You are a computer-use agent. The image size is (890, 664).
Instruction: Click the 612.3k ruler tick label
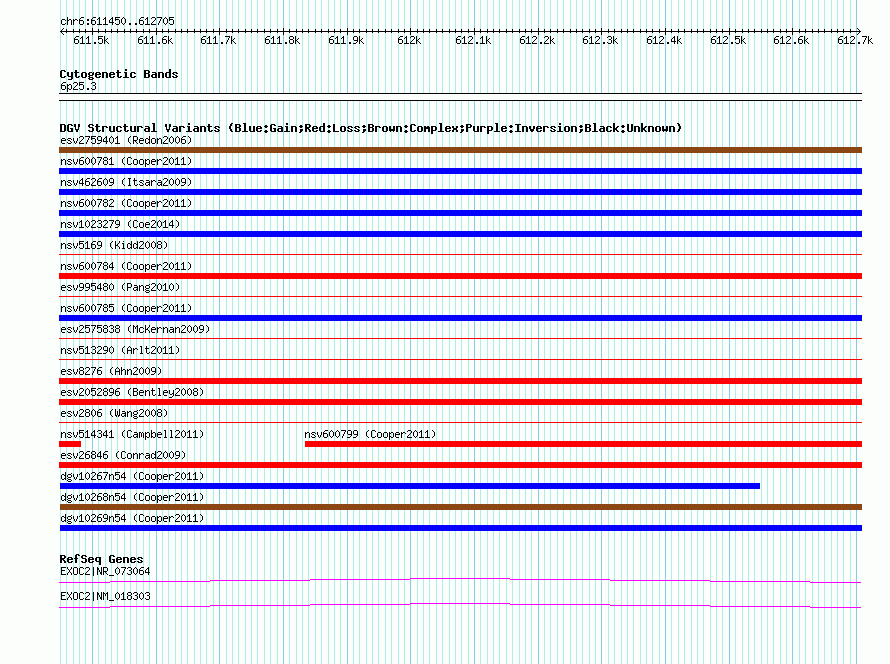[x=600, y=40]
